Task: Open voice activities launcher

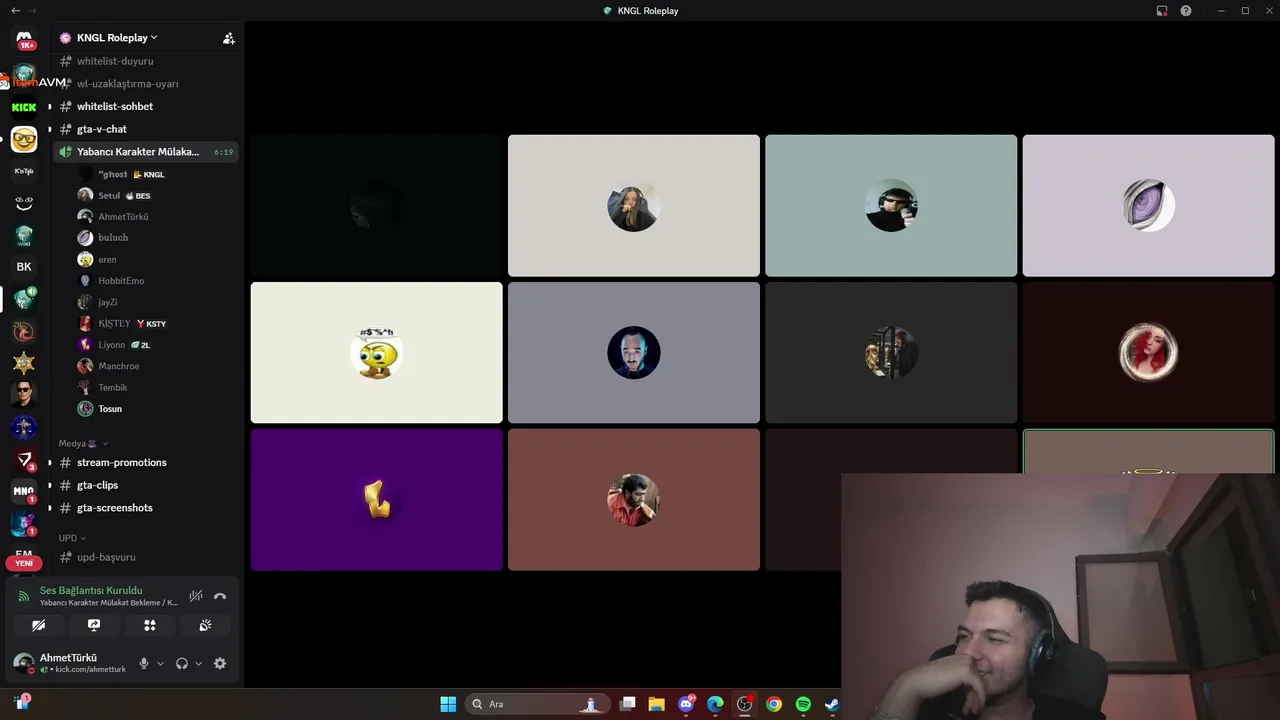Action: coord(150,625)
